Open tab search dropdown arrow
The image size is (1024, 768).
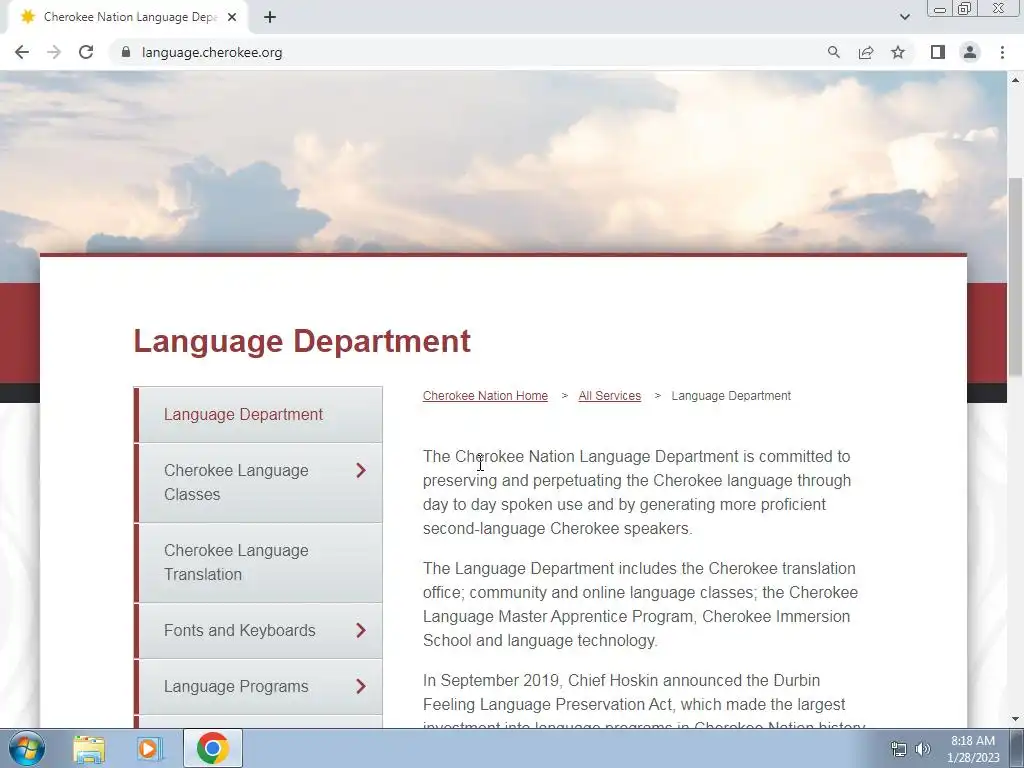tap(904, 17)
